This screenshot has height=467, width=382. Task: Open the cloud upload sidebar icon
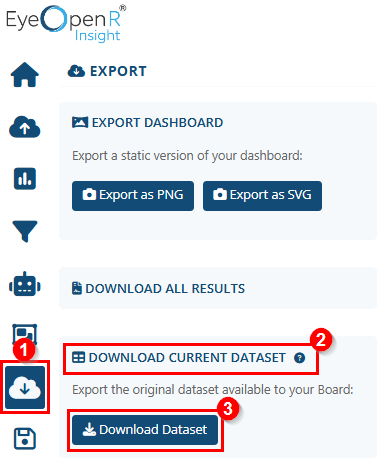[x=25, y=127]
